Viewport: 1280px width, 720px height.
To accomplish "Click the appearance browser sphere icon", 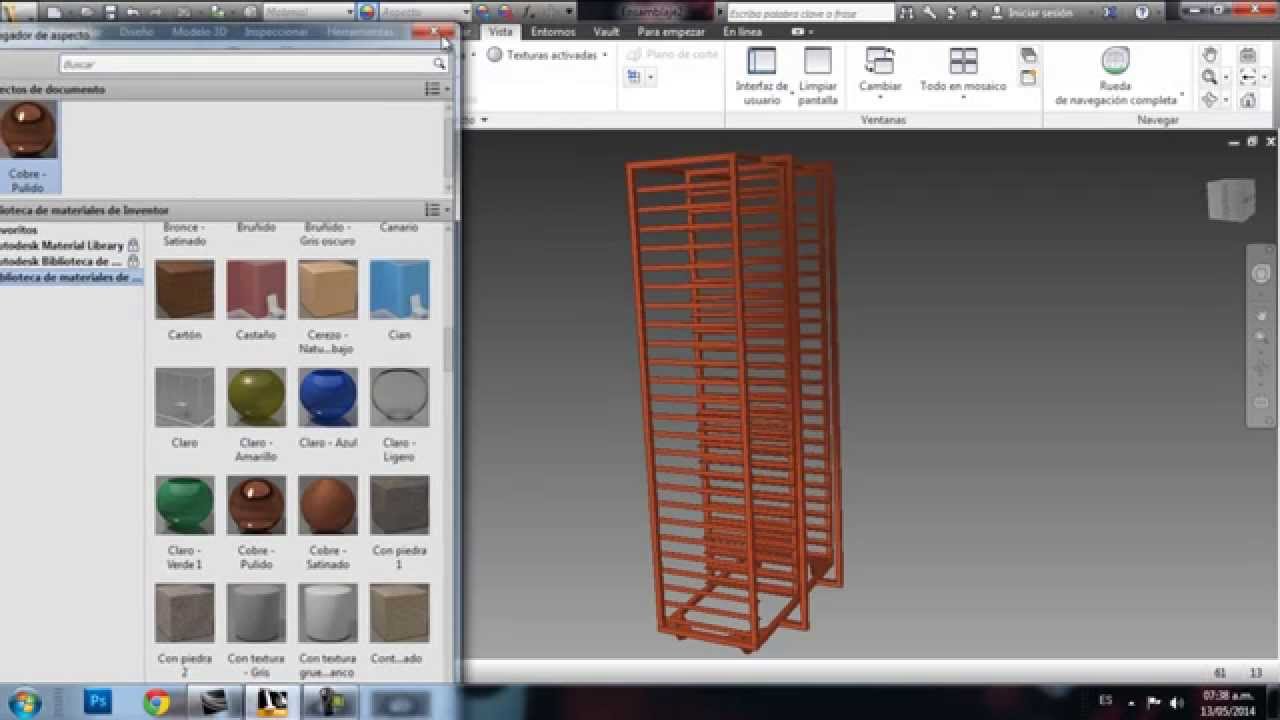I will (x=367, y=12).
